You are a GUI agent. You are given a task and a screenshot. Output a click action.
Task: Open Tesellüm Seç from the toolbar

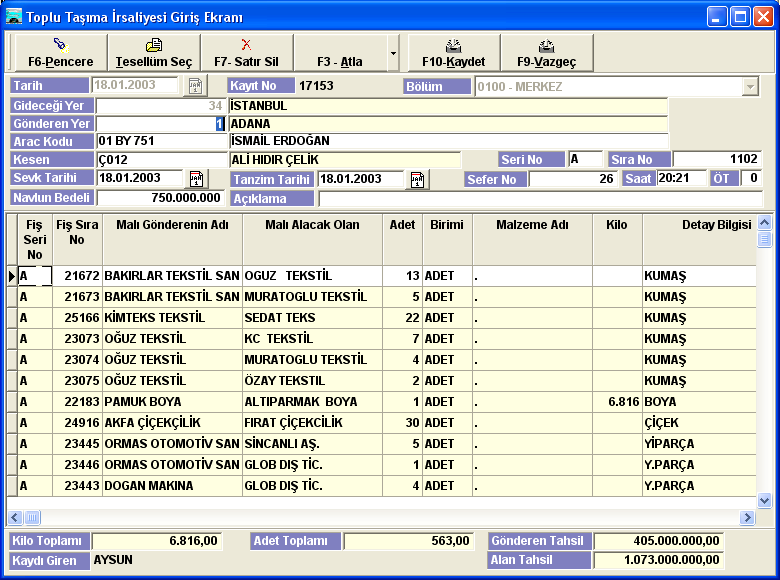tap(154, 53)
